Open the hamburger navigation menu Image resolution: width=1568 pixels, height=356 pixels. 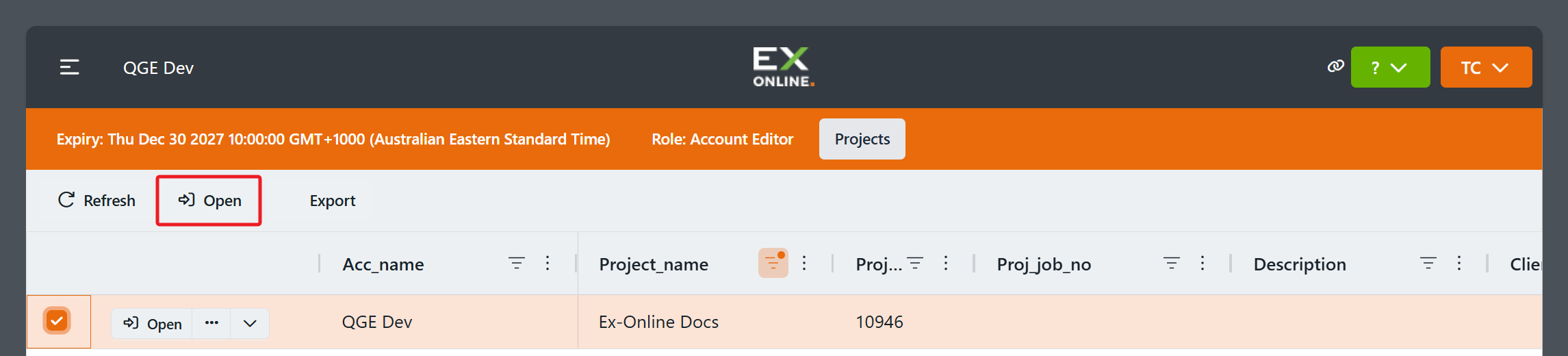click(x=69, y=67)
